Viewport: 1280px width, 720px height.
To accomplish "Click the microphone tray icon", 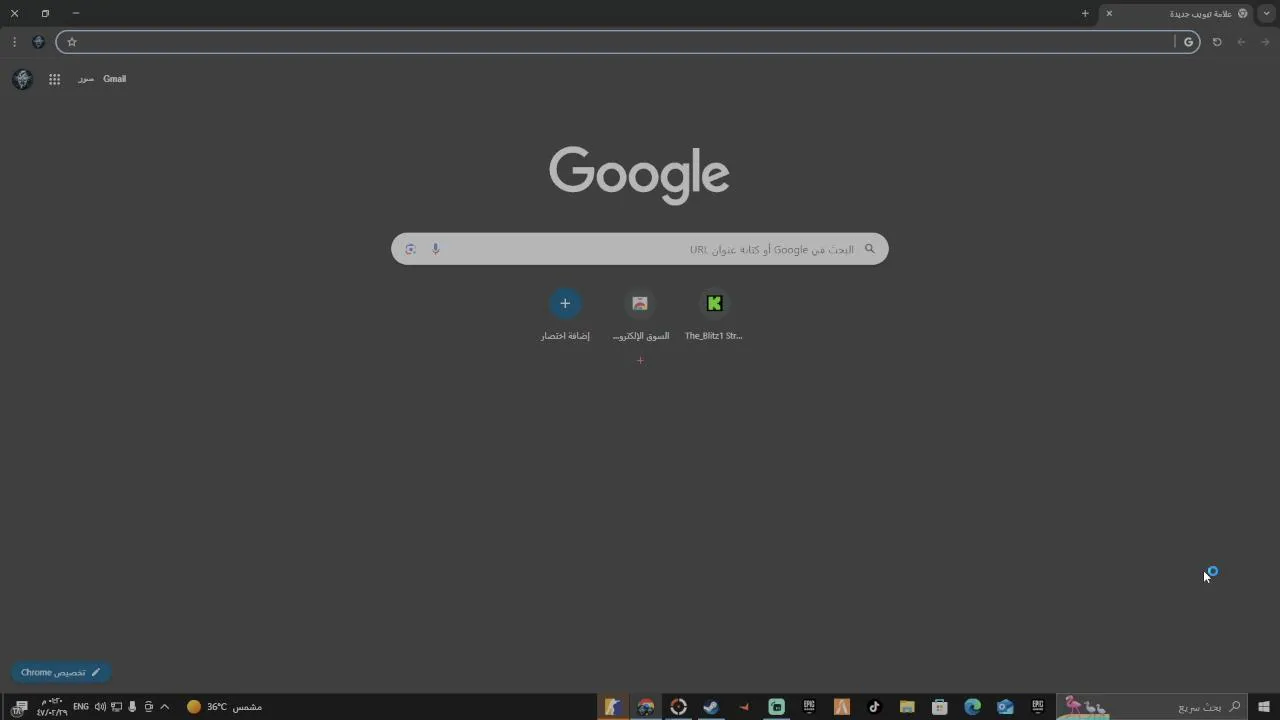I will pos(132,707).
